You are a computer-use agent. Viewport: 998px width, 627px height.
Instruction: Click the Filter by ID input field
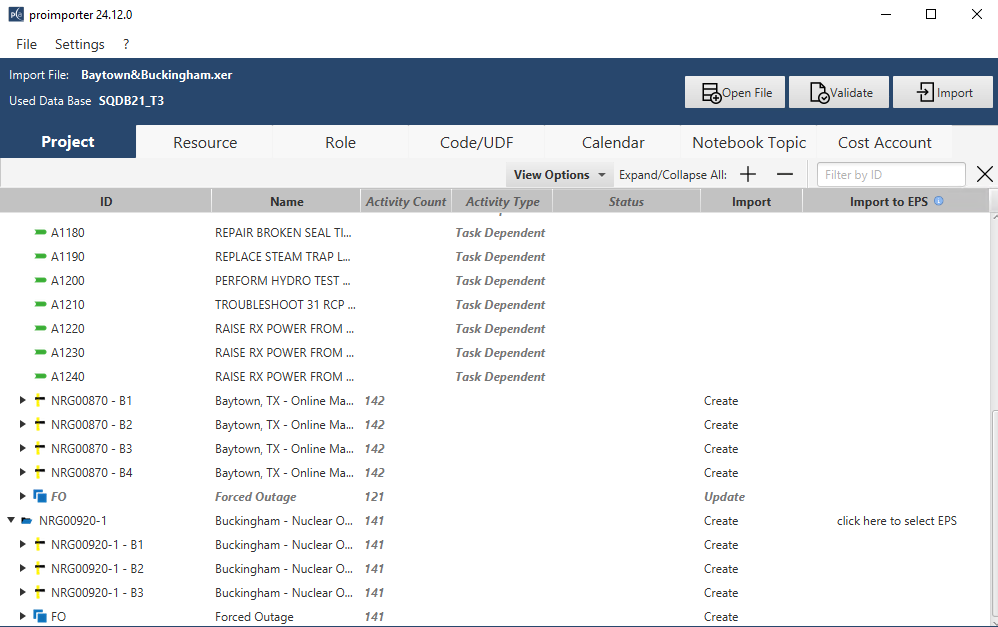pyautogui.click(x=890, y=175)
